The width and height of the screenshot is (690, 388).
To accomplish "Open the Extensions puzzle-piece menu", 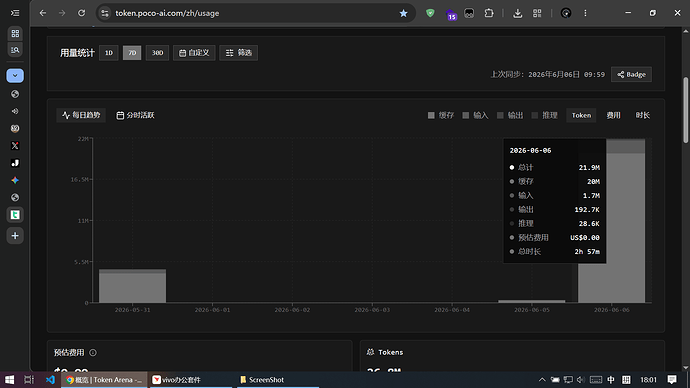I will [489, 13].
